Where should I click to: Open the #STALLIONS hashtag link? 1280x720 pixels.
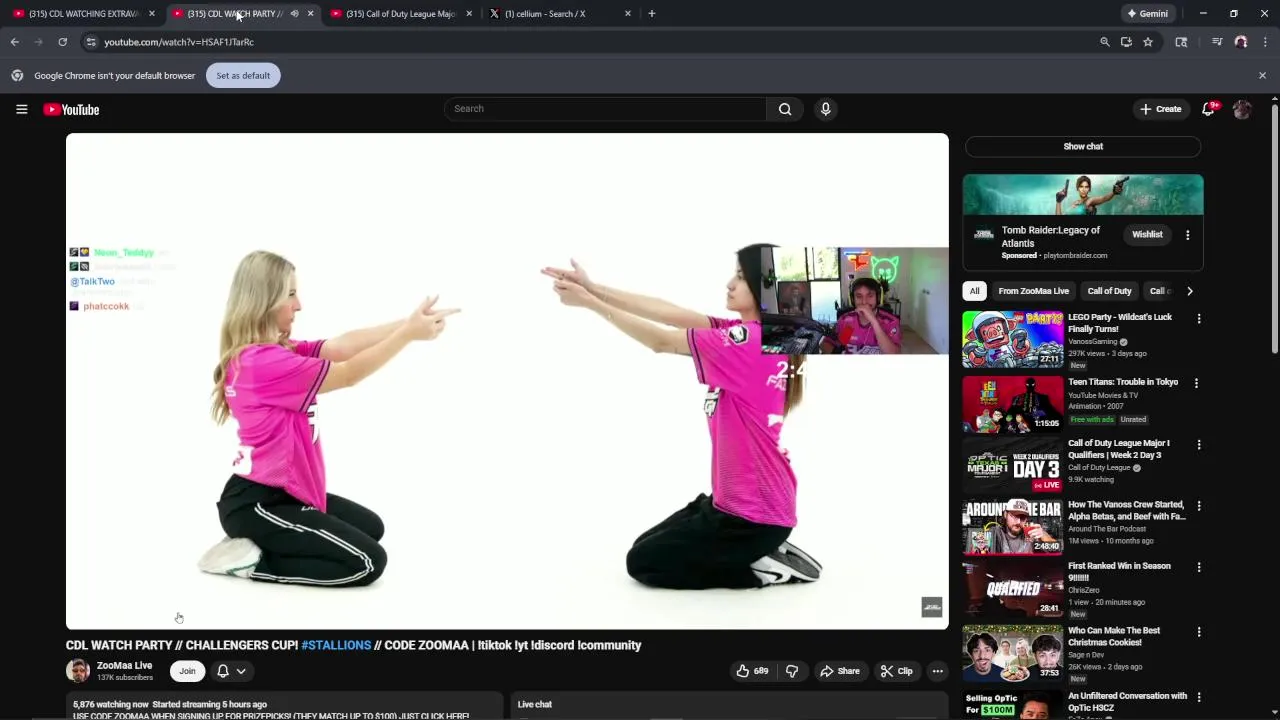point(336,646)
